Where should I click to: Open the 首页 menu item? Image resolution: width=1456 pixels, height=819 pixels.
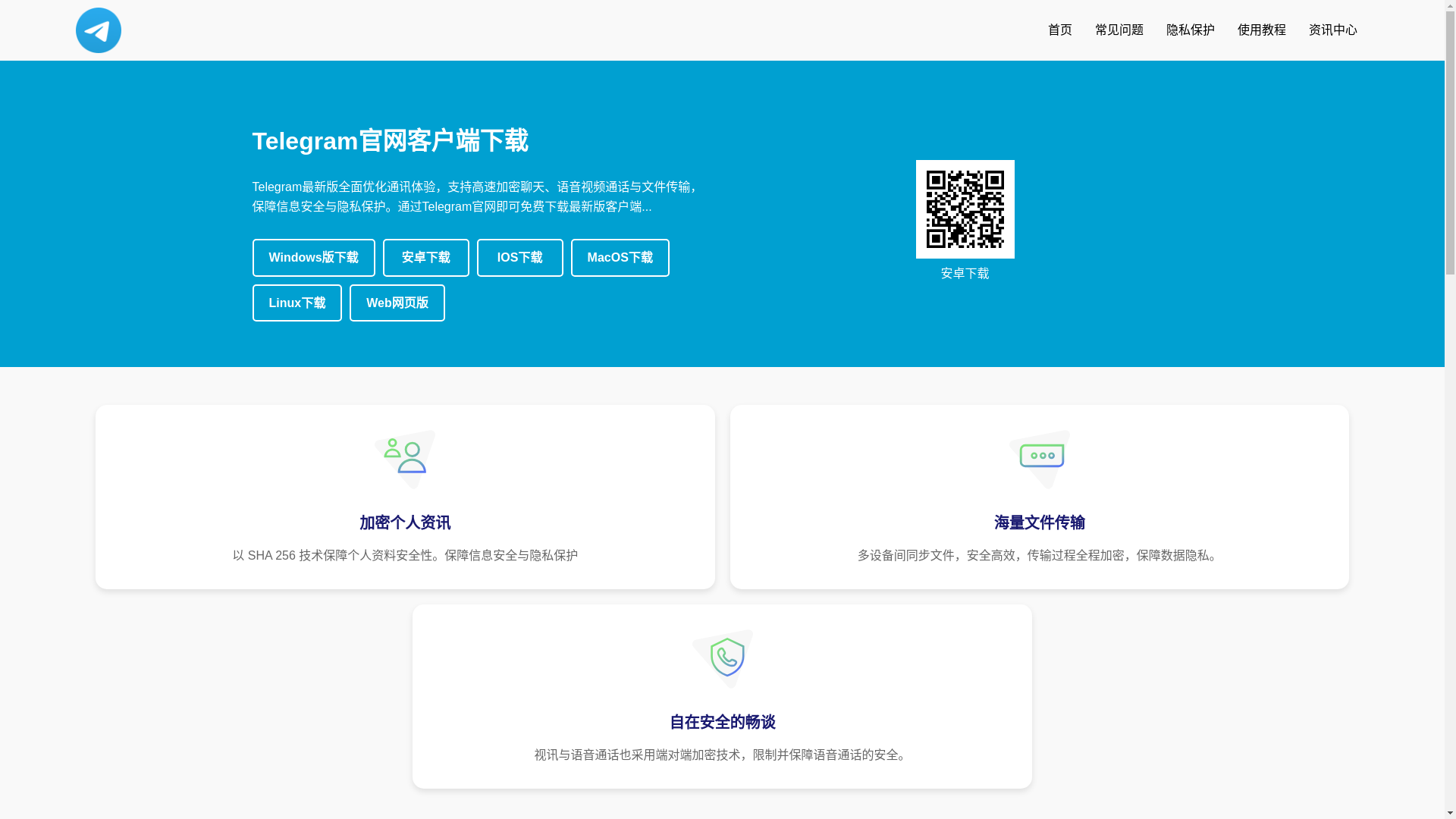(x=1060, y=30)
